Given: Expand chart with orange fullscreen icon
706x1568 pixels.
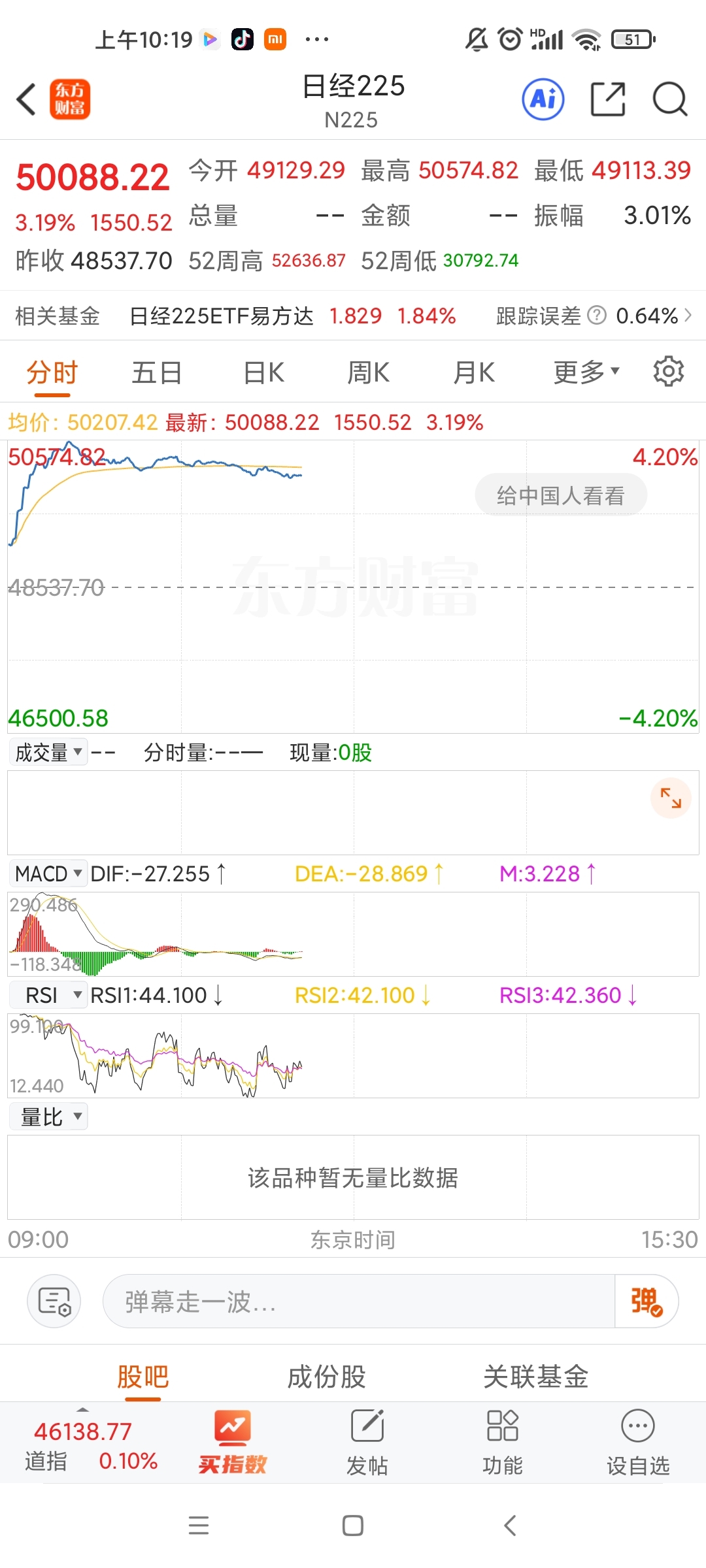Looking at the screenshot, I should 671,798.
